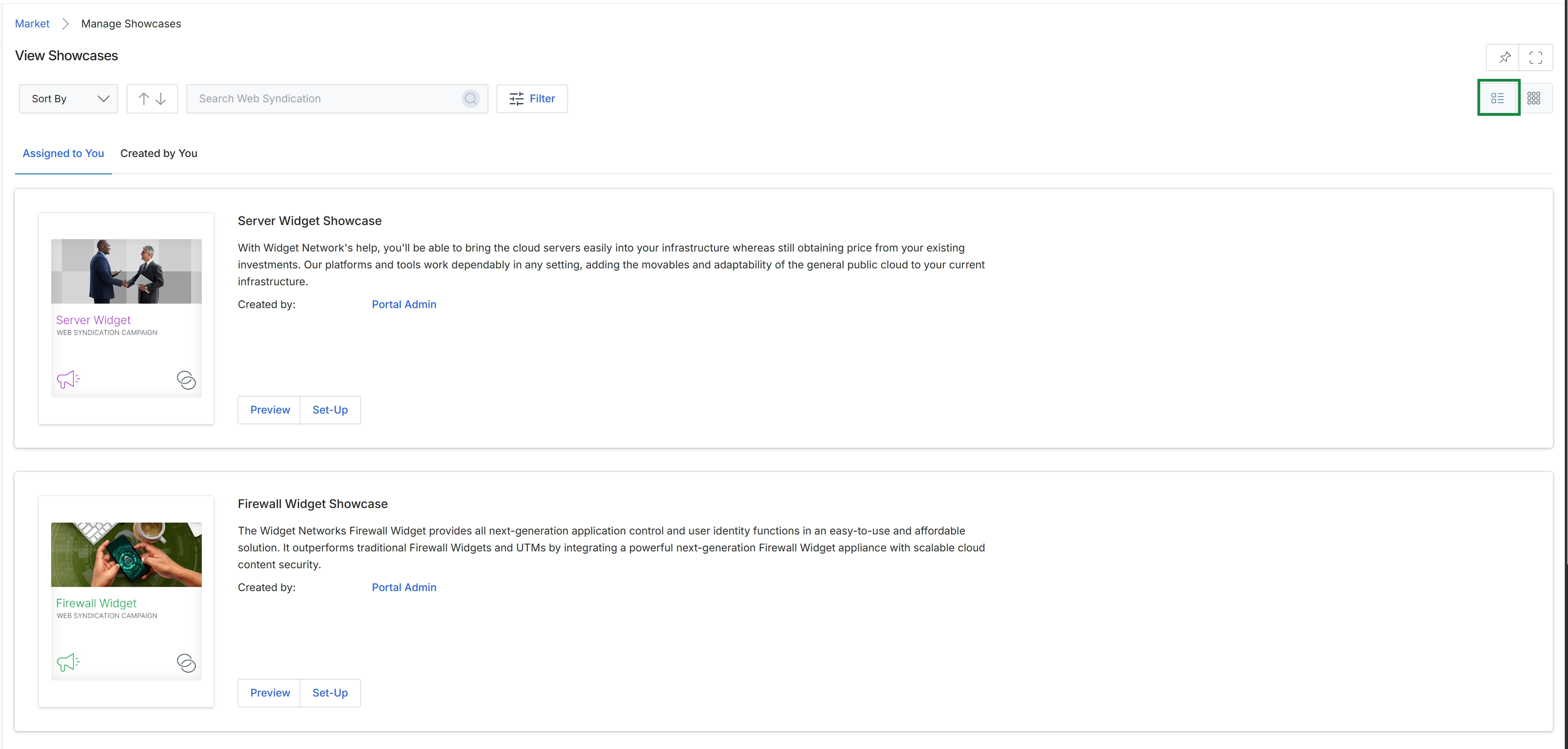
Task: Preview the Firewall Widget Showcase
Action: click(x=270, y=693)
